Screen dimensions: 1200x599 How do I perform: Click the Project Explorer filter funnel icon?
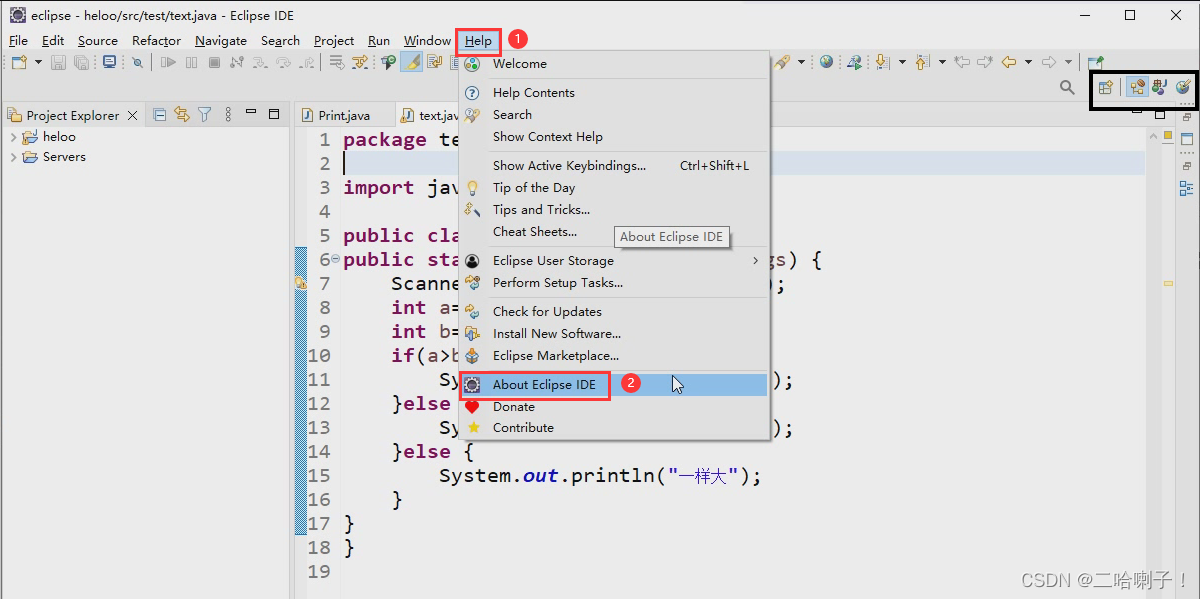(x=205, y=114)
